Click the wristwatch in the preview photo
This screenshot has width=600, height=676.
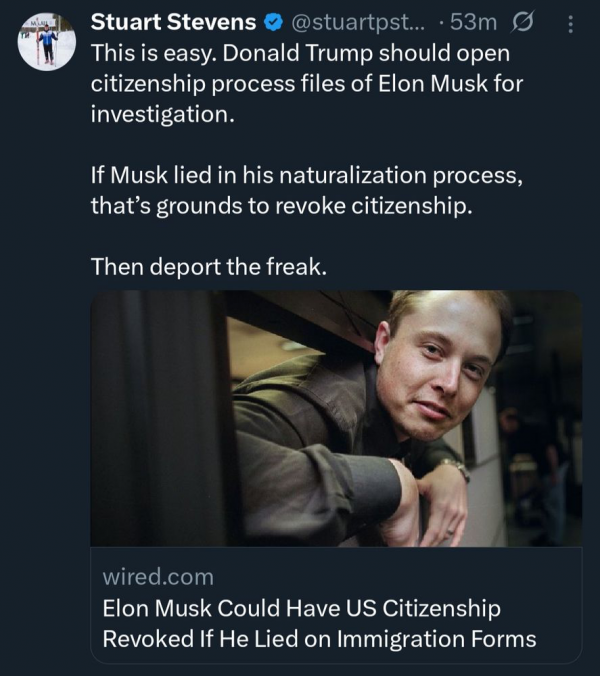[456, 468]
